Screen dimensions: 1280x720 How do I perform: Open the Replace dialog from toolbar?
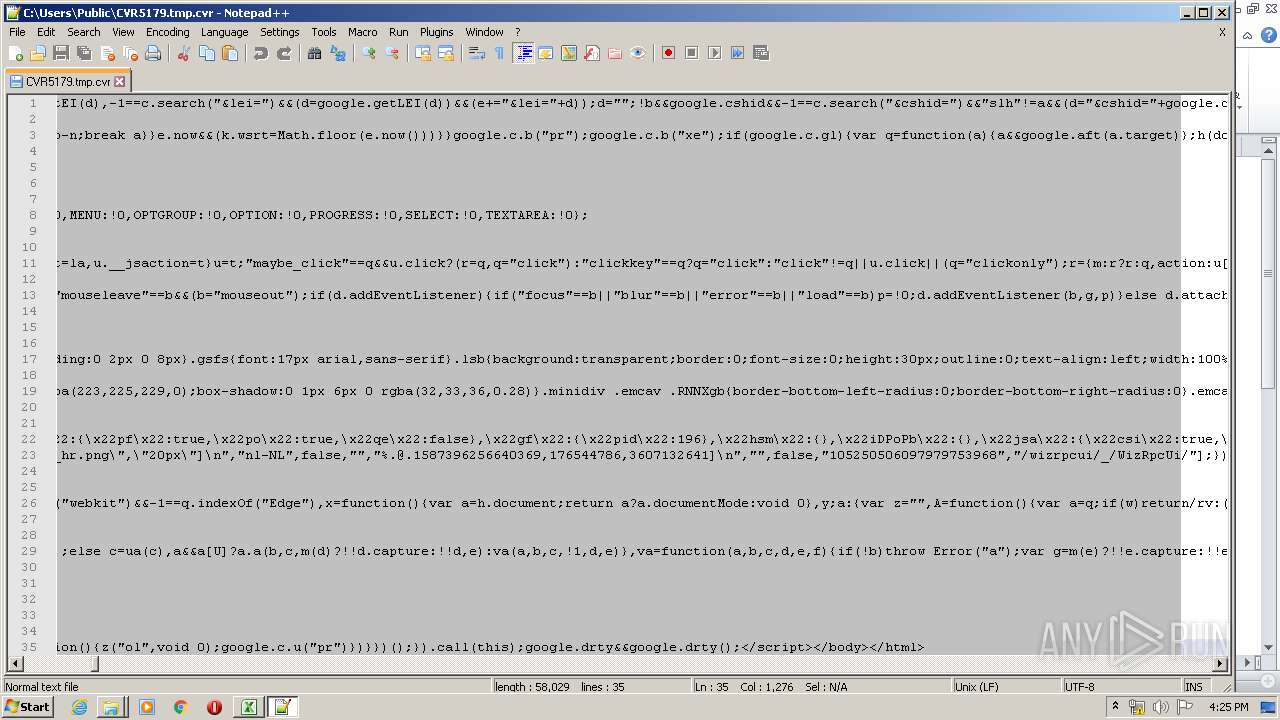click(338, 53)
